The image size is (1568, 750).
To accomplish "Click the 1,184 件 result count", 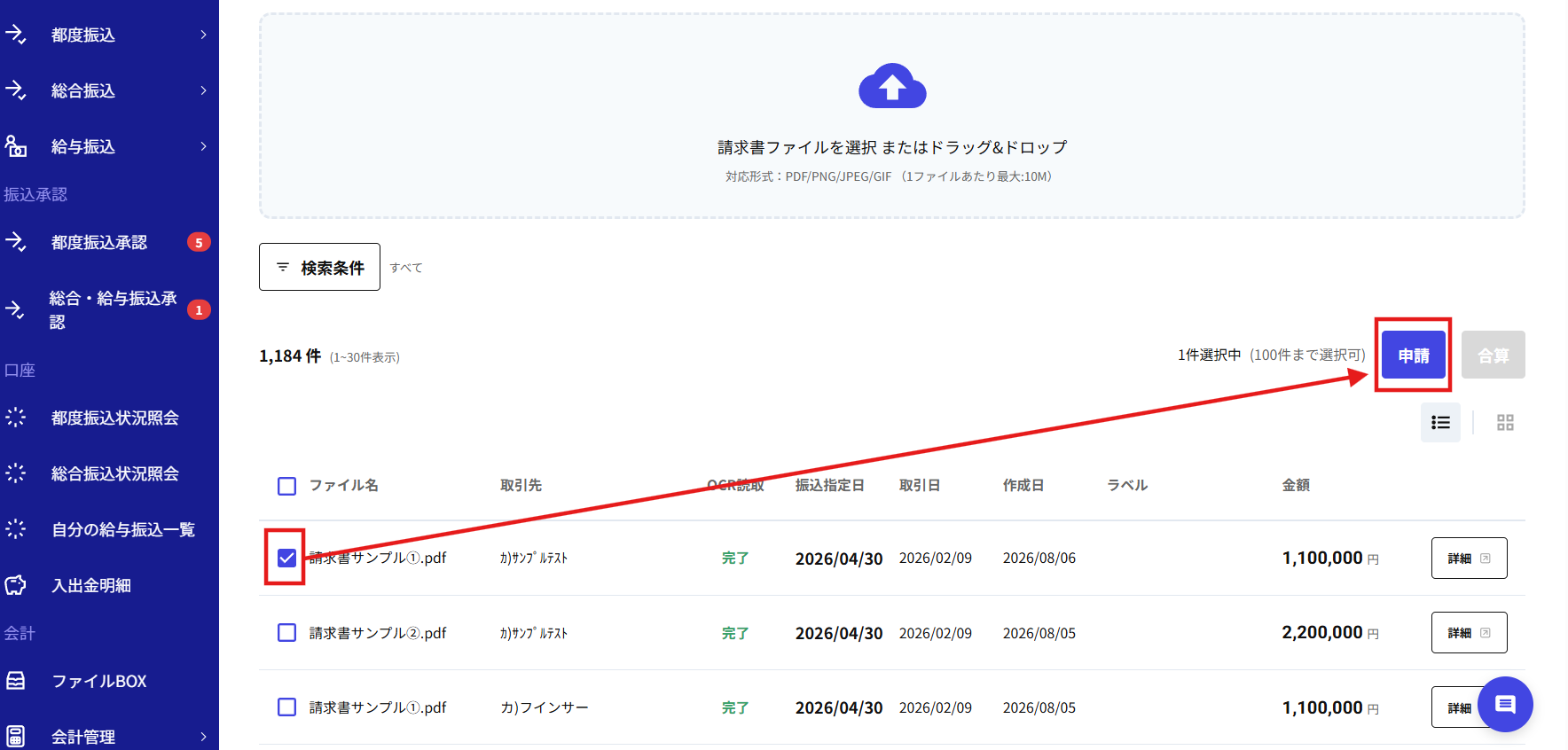I will [290, 355].
